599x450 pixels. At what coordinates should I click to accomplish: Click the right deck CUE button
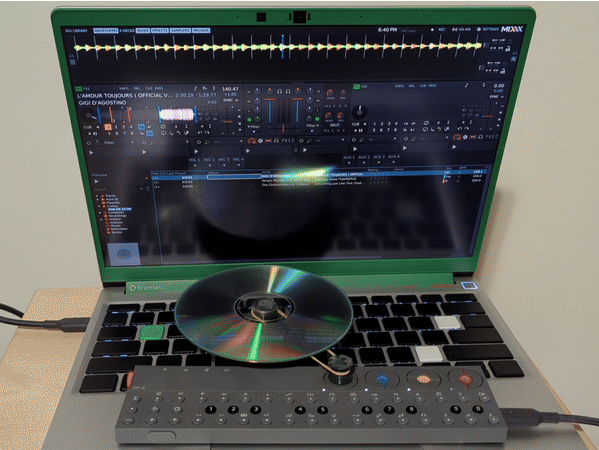(355, 124)
